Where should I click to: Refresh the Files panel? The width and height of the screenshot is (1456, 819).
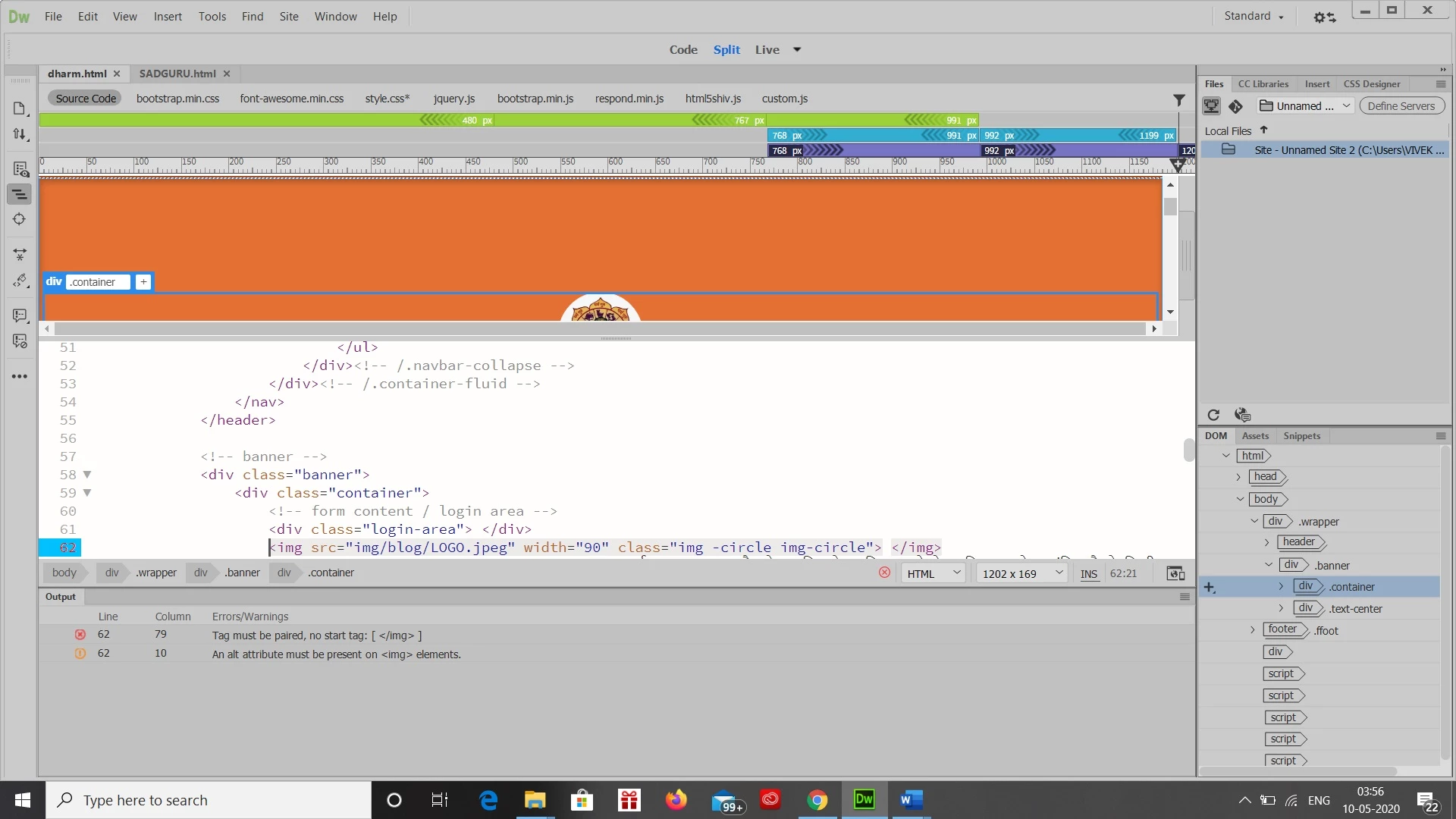1213,415
